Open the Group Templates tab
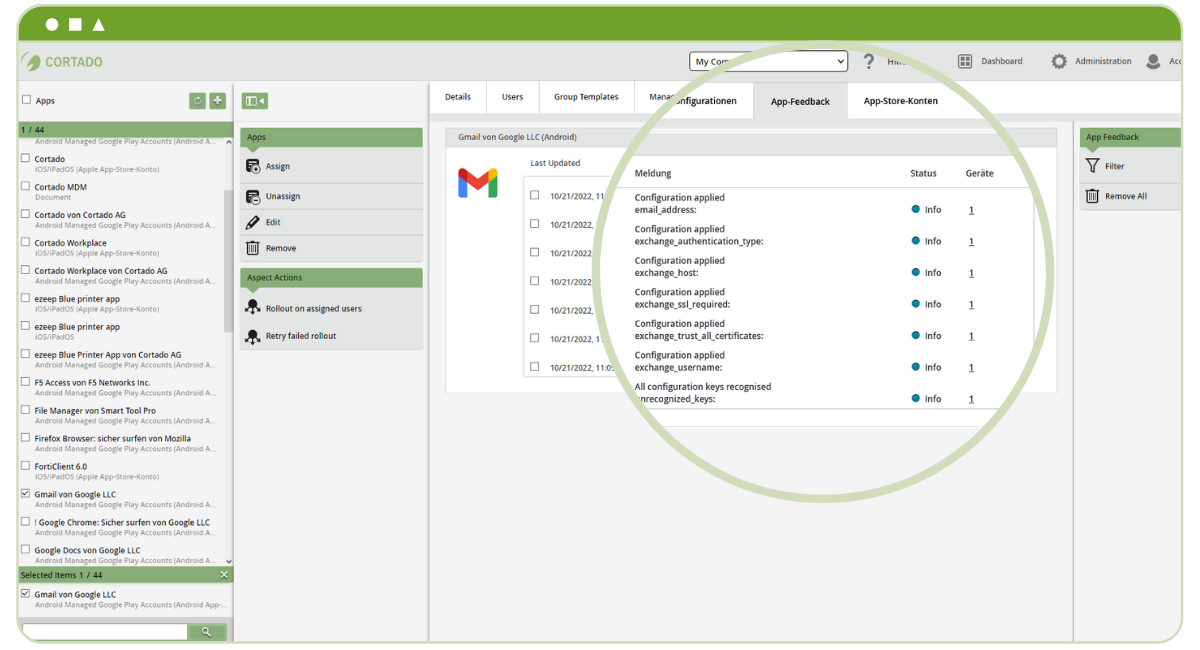The width and height of the screenshot is (1200, 650). pos(586,96)
